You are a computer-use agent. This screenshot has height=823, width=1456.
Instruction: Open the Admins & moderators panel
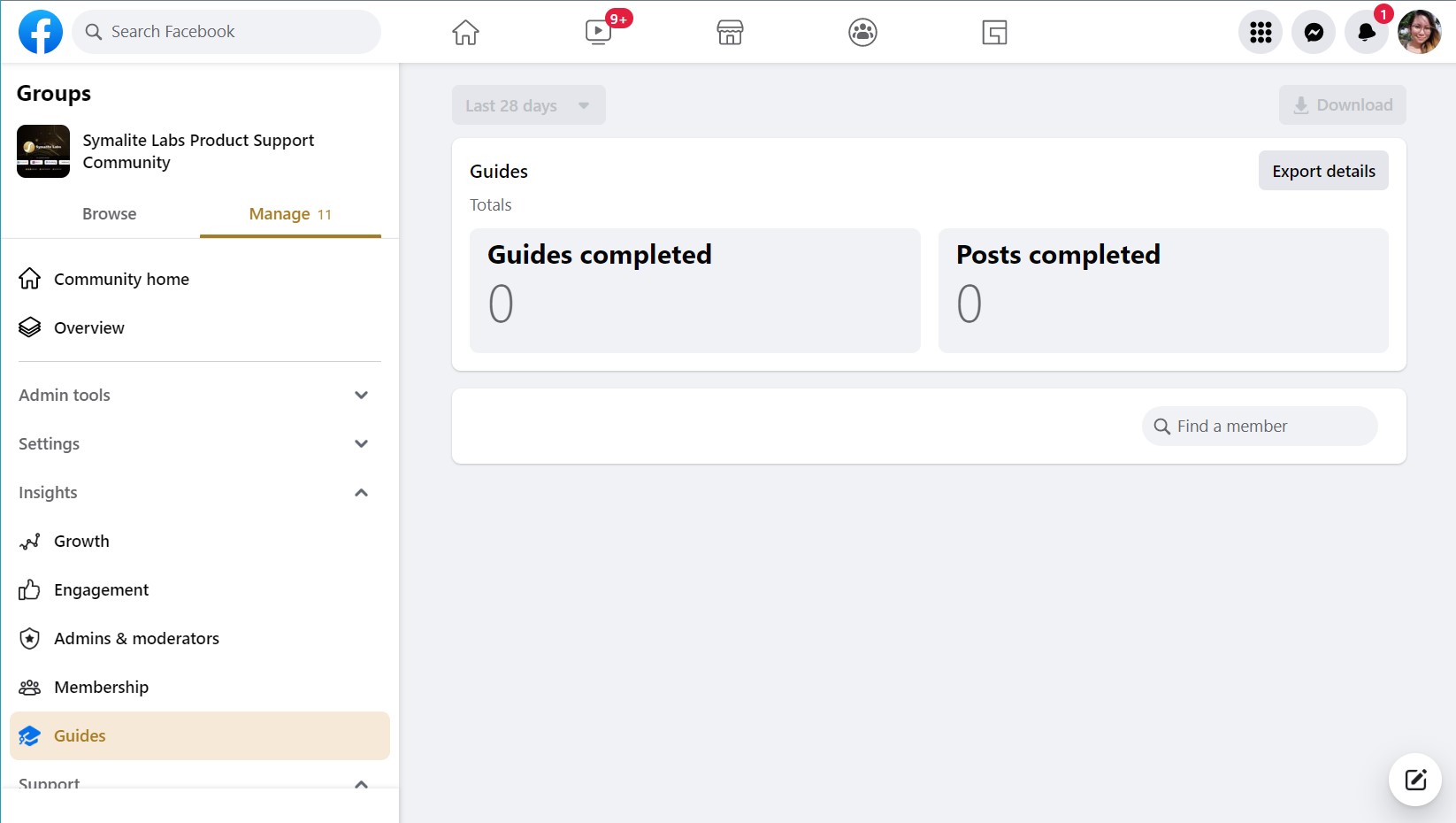136,638
